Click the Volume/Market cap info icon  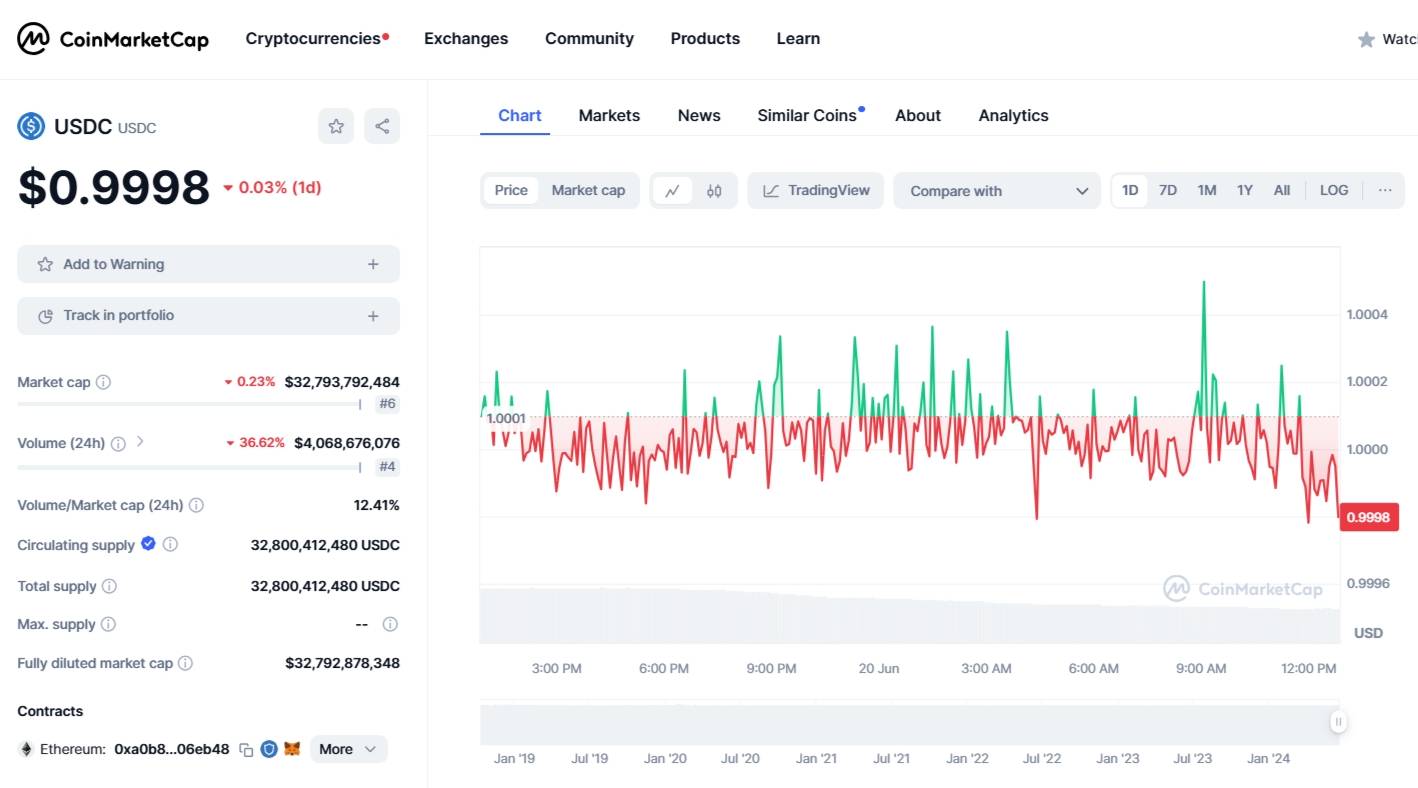coord(196,505)
